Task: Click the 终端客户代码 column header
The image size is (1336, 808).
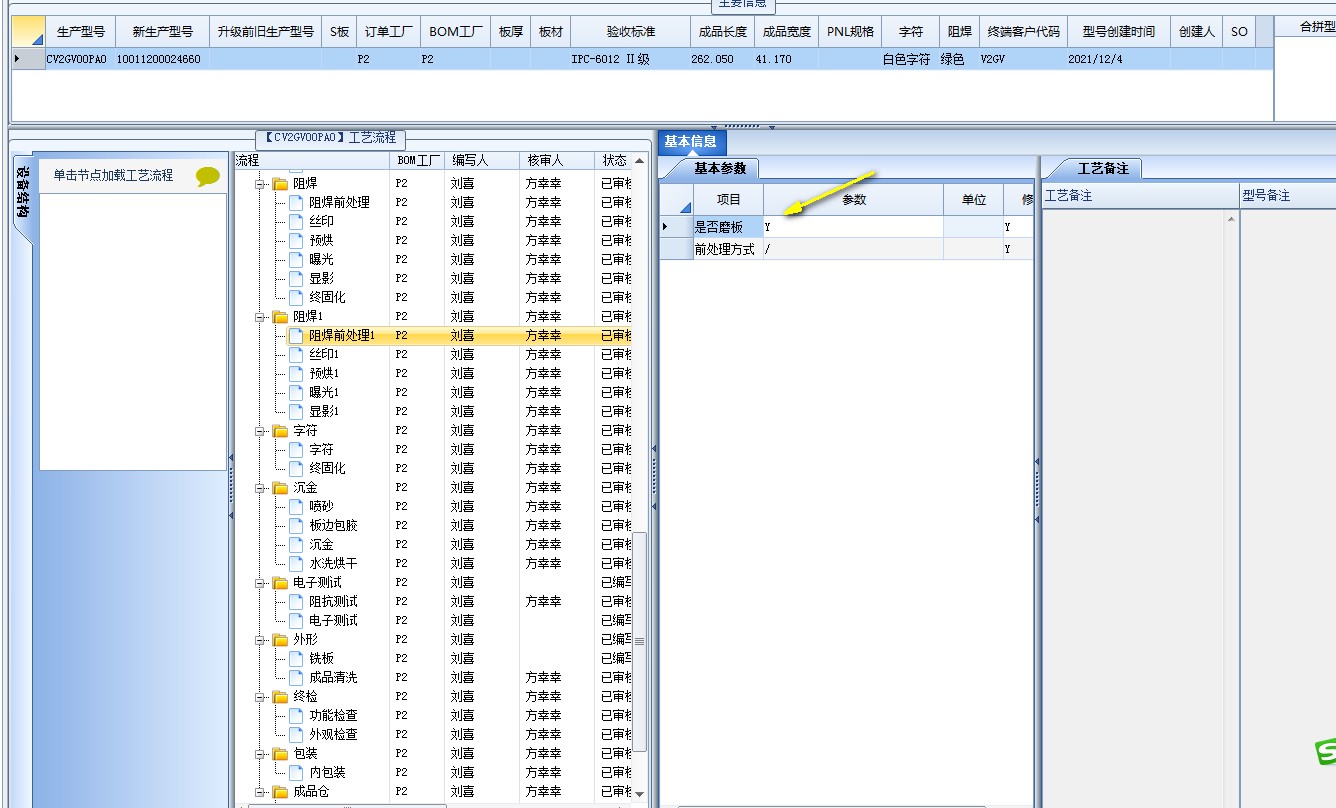Action: (x=1023, y=32)
